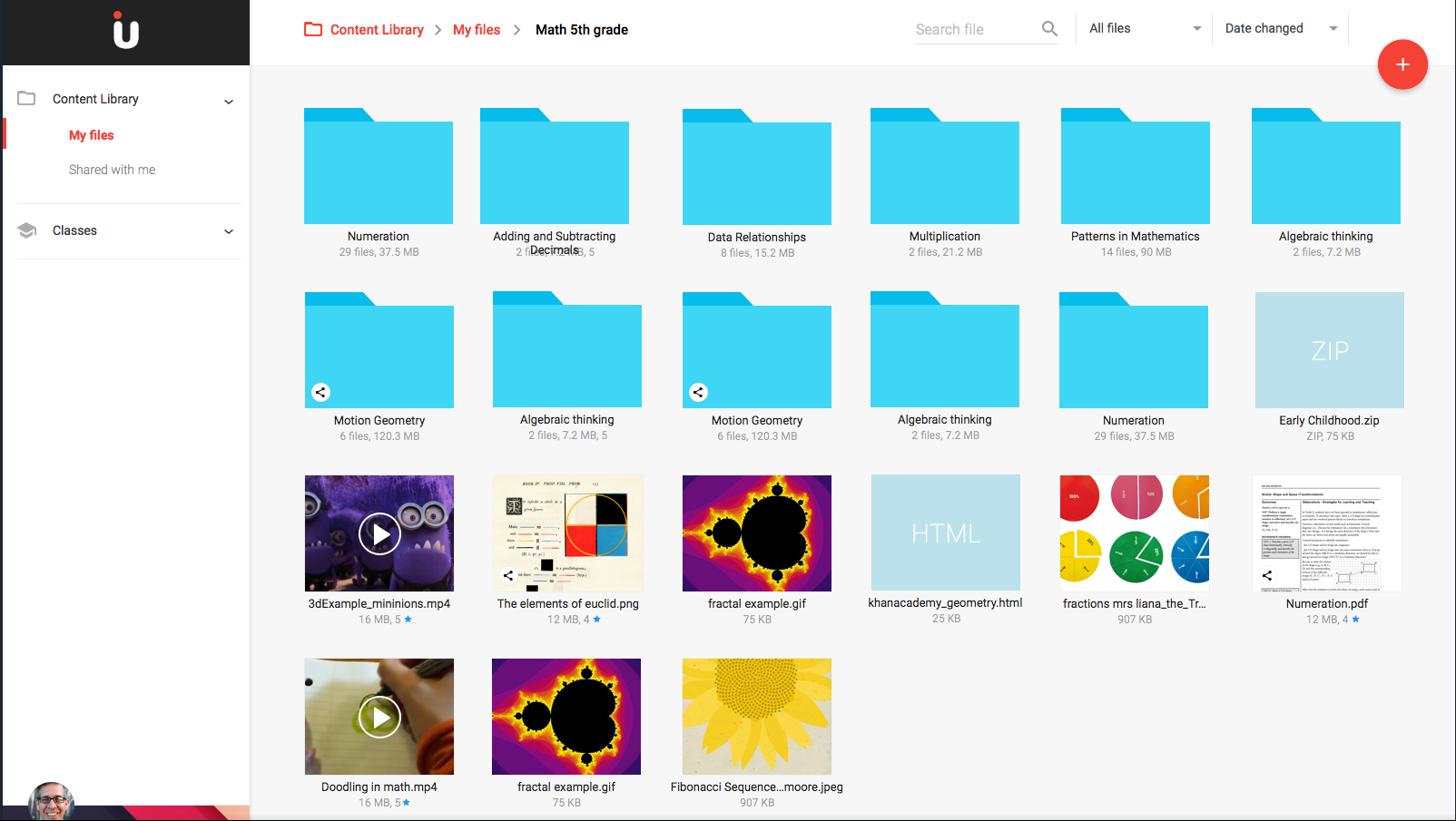Open the Algebraic thinking folder in the first row
This screenshot has width=1456, height=821.
(x=1326, y=166)
